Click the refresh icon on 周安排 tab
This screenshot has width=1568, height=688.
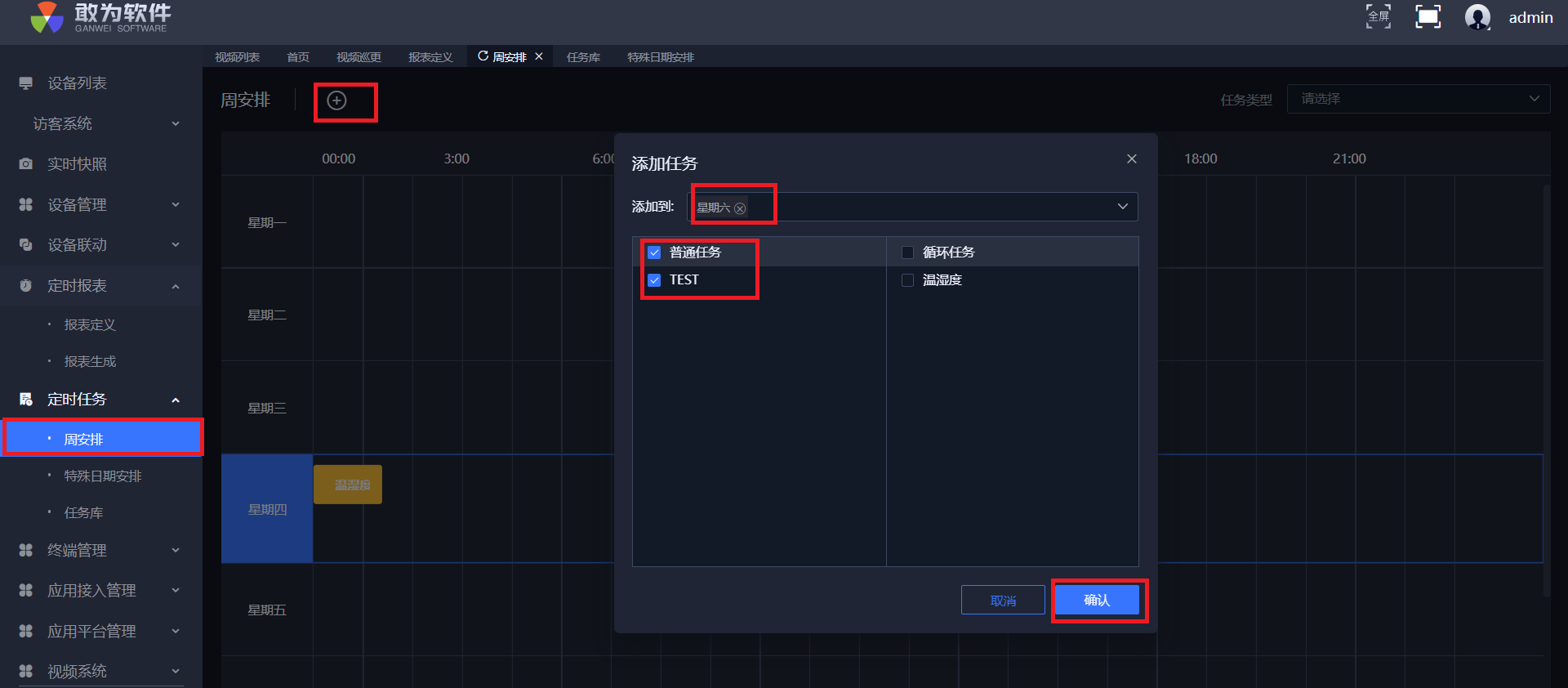pos(483,56)
